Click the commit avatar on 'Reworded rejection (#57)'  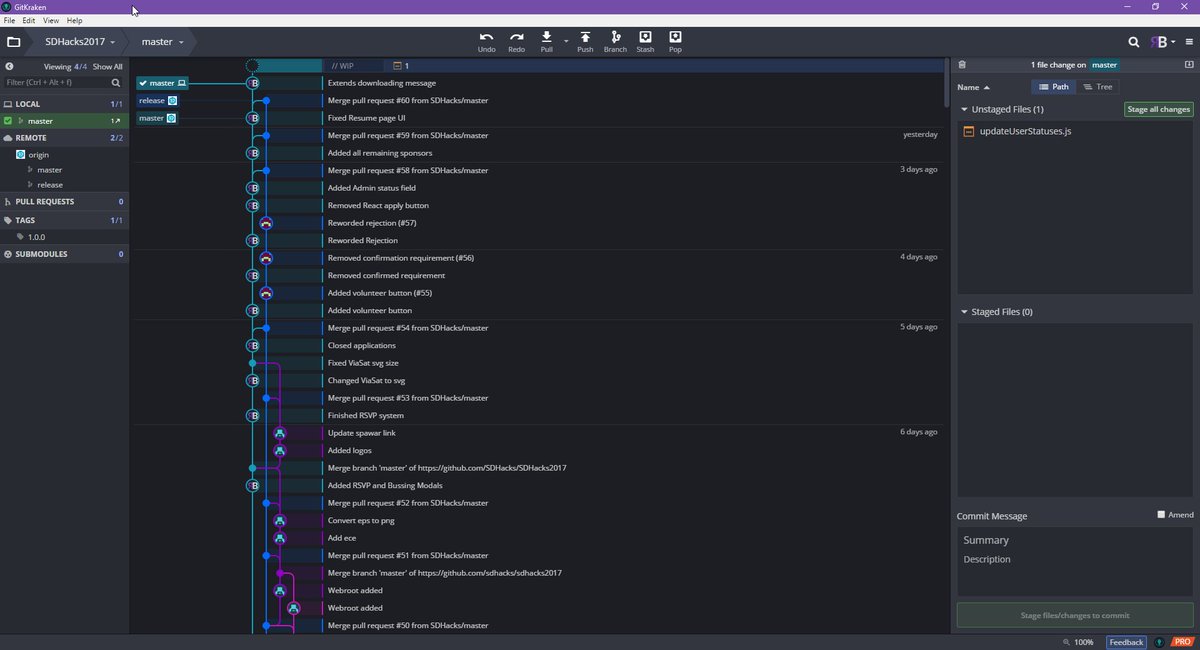(266, 223)
